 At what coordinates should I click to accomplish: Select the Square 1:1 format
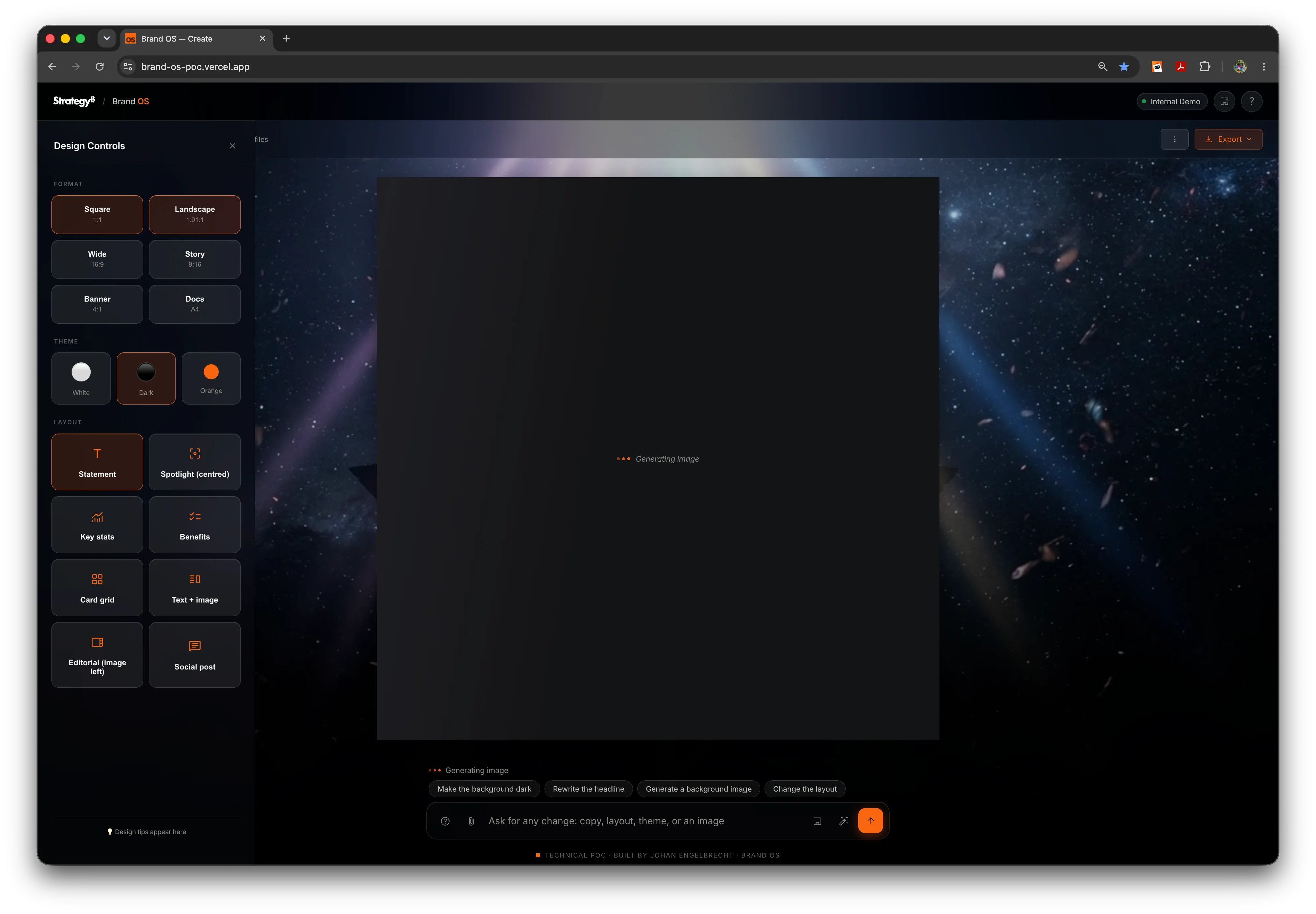coord(97,214)
